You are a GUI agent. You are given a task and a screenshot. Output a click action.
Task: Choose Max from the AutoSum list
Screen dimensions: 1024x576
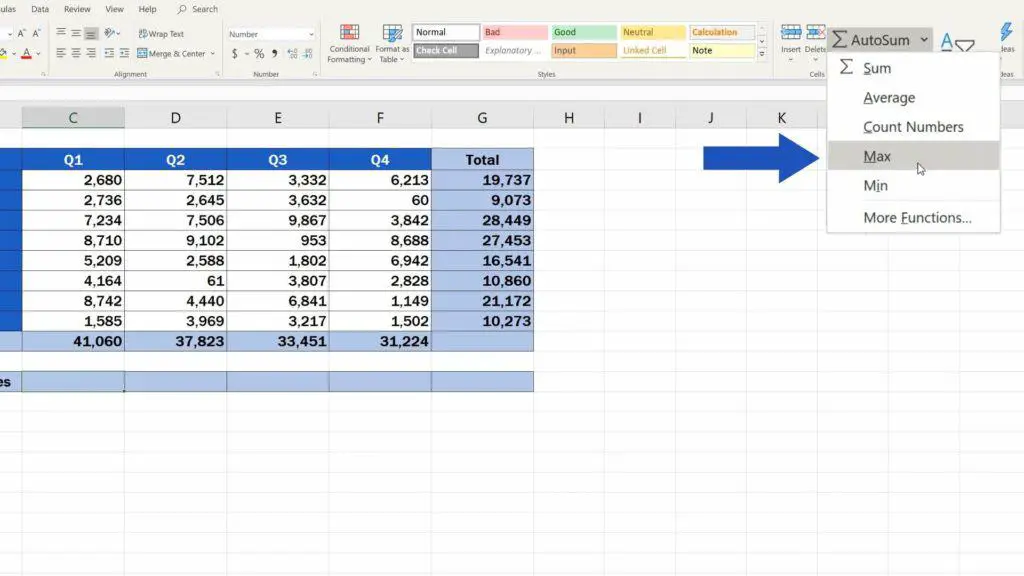(x=877, y=156)
